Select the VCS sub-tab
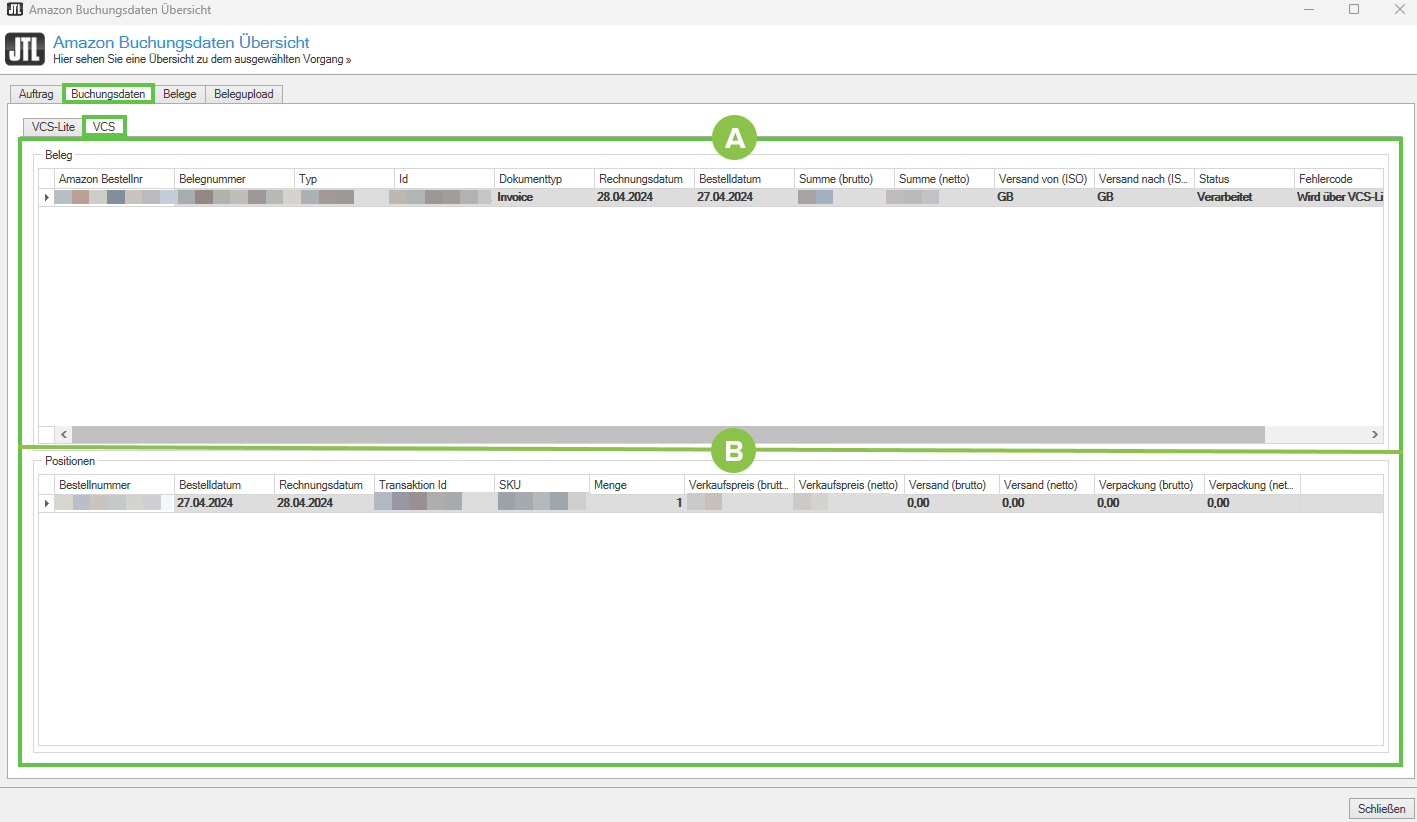The width and height of the screenshot is (1417, 822). tap(104, 127)
